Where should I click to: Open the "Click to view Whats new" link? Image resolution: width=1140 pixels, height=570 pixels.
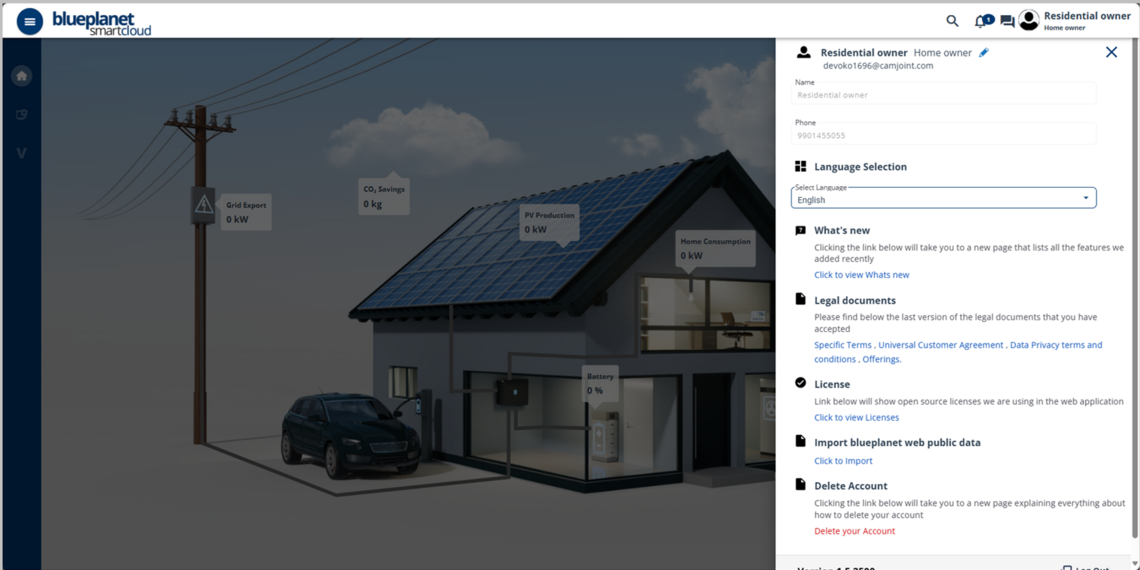tap(861, 275)
